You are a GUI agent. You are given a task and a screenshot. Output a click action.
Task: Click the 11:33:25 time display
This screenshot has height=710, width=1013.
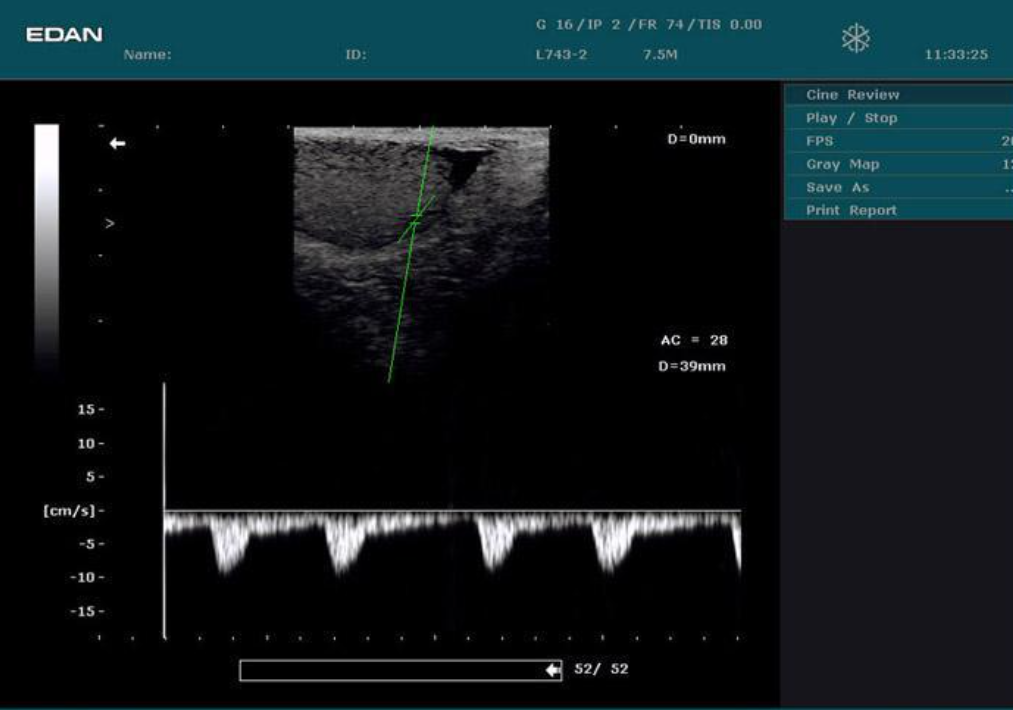point(956,55)
